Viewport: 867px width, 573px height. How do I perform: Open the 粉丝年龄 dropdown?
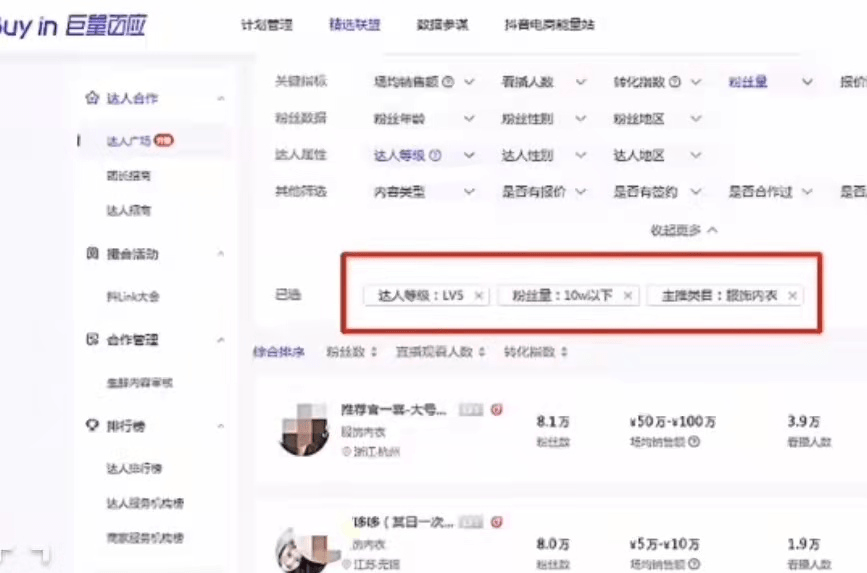pos(424,119)
